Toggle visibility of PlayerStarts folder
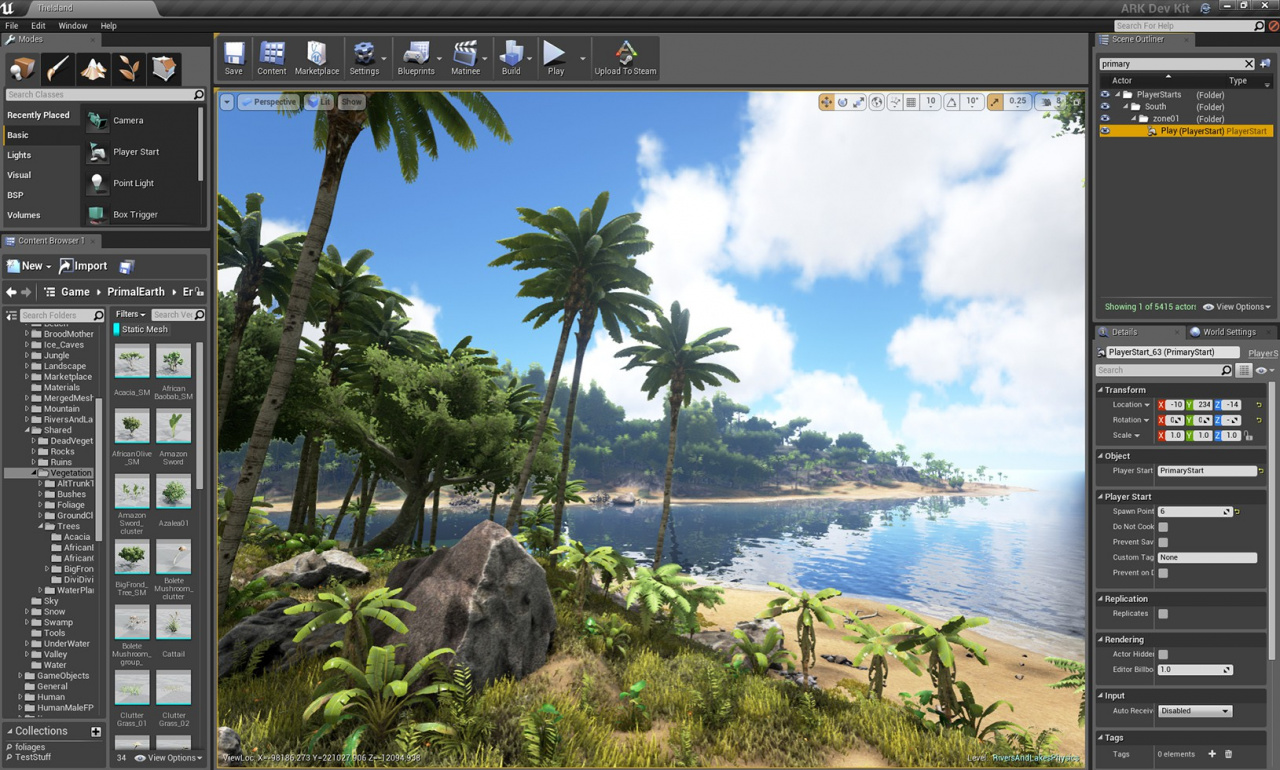Image resolution: width=1280 pixels, height=770 pixels. (1105, 95)
